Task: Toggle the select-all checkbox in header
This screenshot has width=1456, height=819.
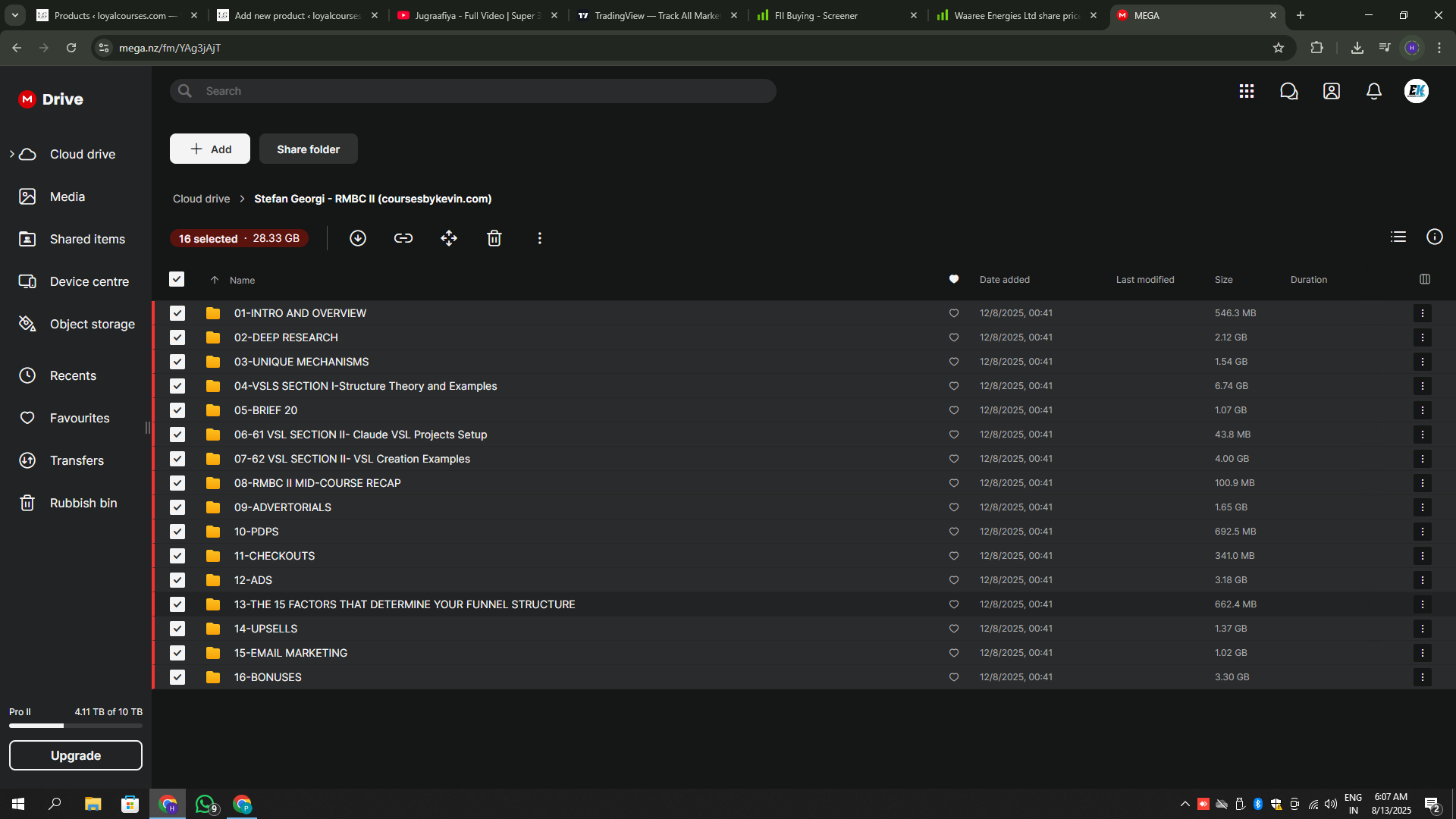Action: 177,280
